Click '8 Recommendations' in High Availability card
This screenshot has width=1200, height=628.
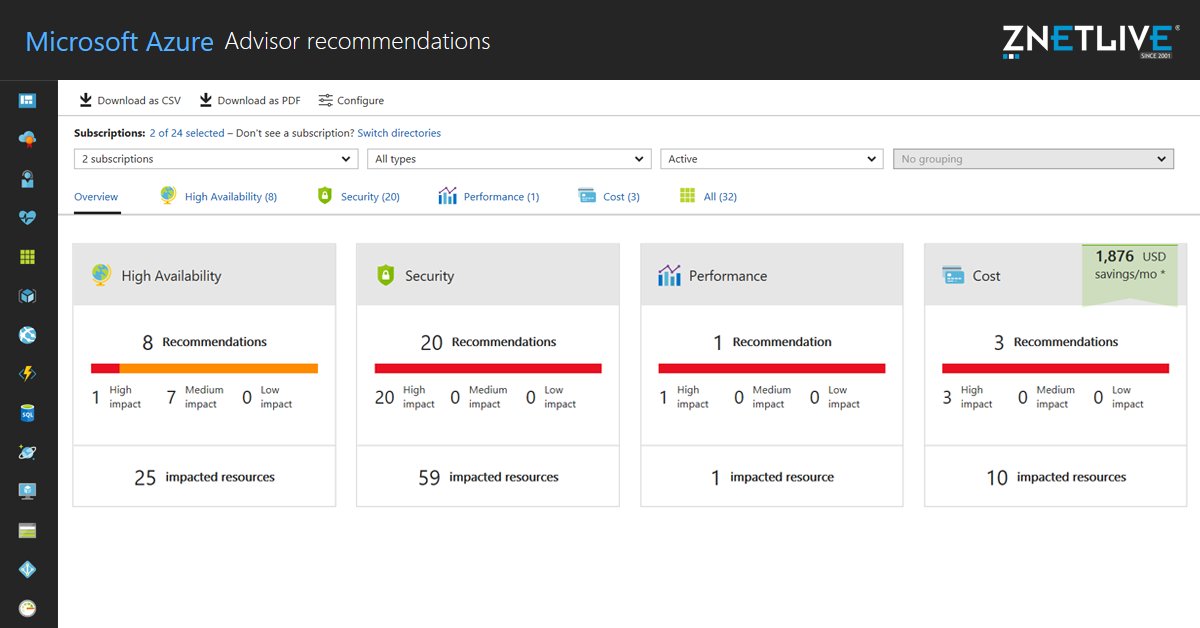tap(204, 342)
